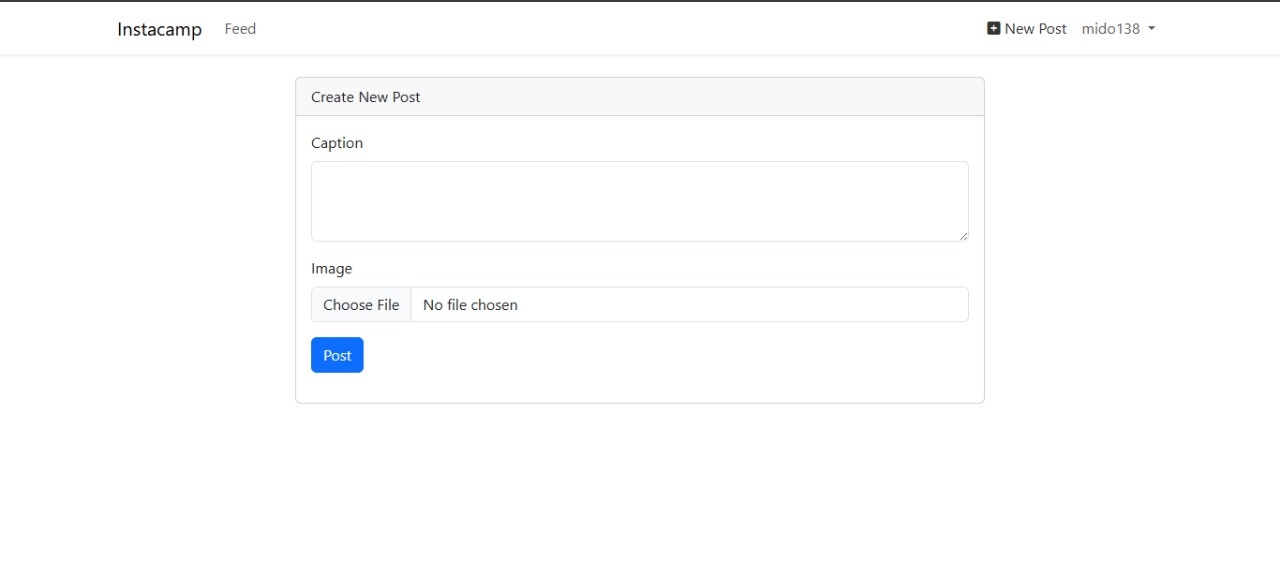Click blank page area below the form card
The image size is (1280, 575).
[640, 490]
